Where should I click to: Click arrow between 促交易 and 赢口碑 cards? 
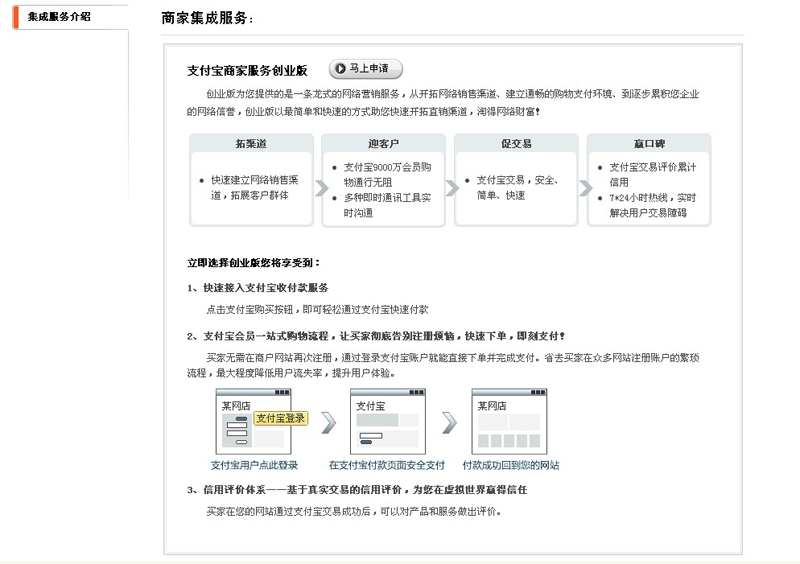click(x=585, y=188)
